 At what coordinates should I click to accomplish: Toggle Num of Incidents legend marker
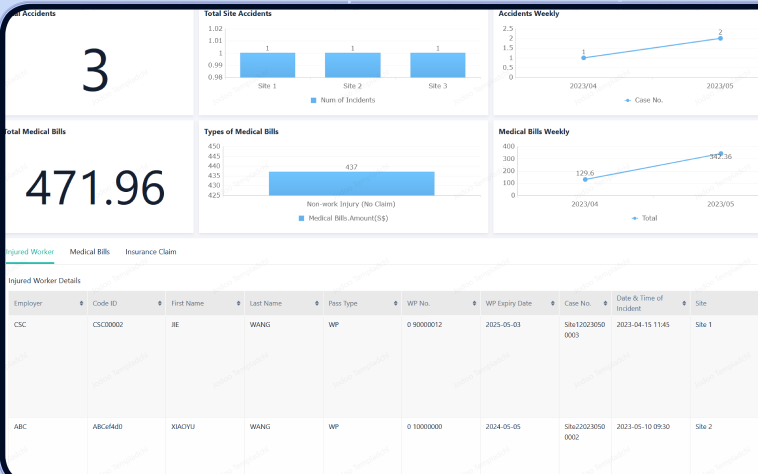pyautogui.click(x=313, y=101)
